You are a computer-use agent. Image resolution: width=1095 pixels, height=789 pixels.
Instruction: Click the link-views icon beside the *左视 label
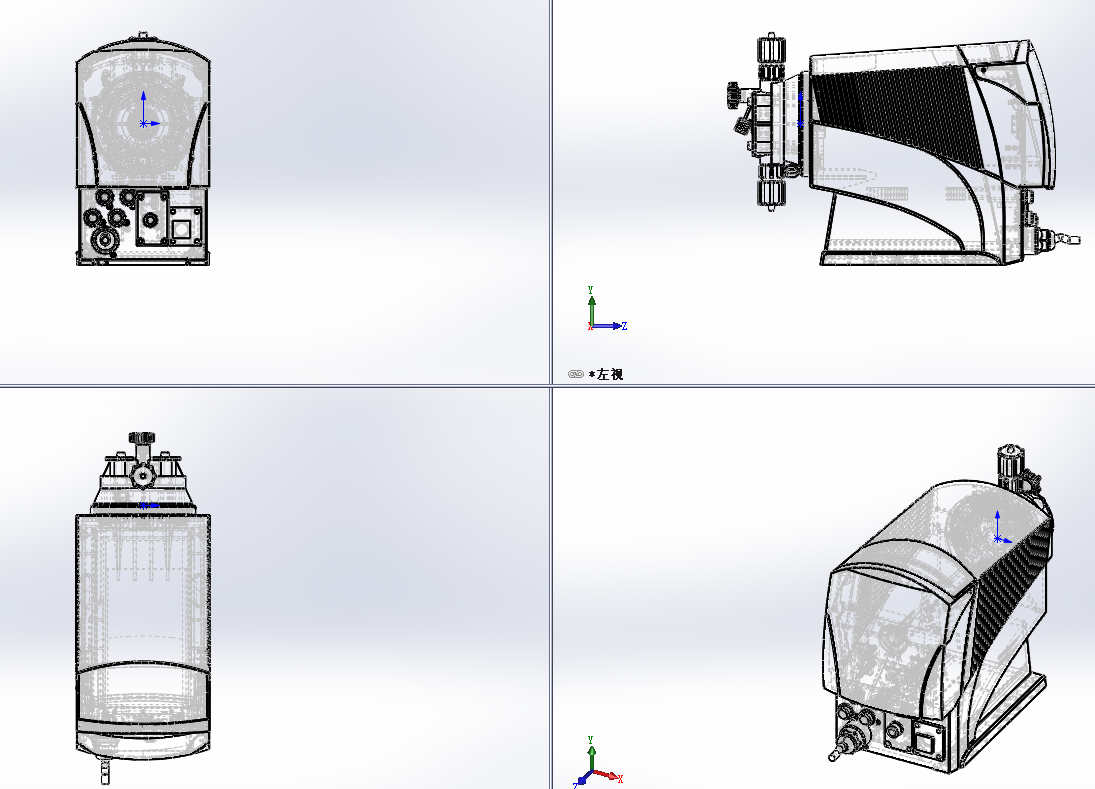(575, 374)
